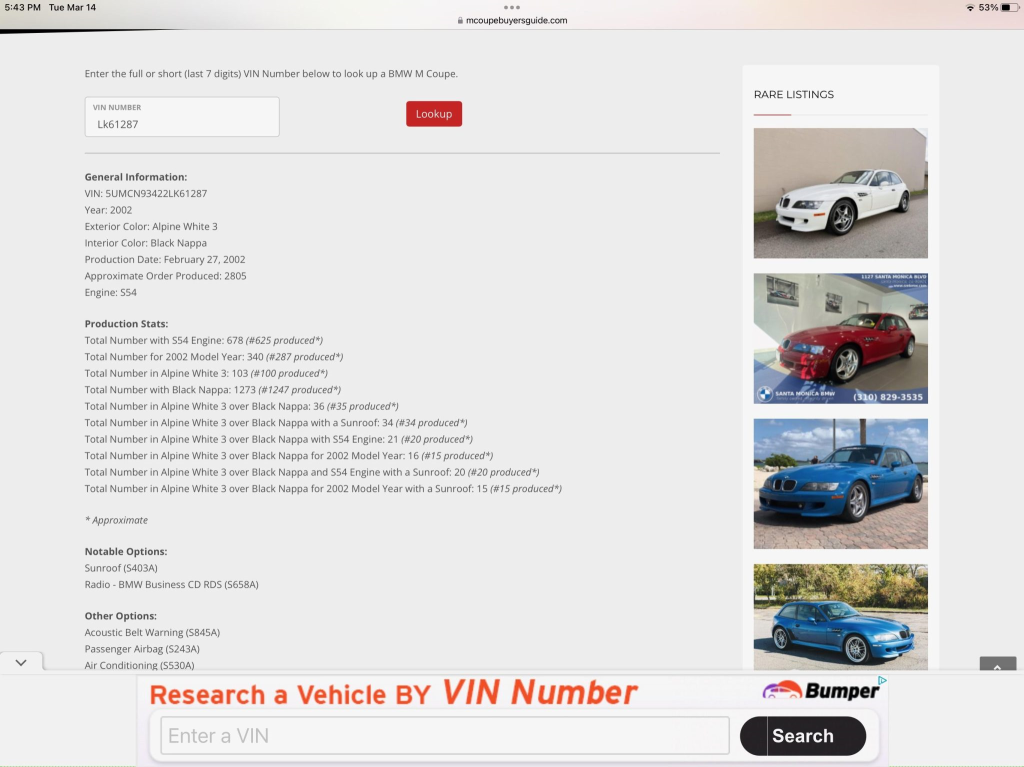Click the RARE LISTINGS heading
1024x767 pixels.
click(793, 94)
